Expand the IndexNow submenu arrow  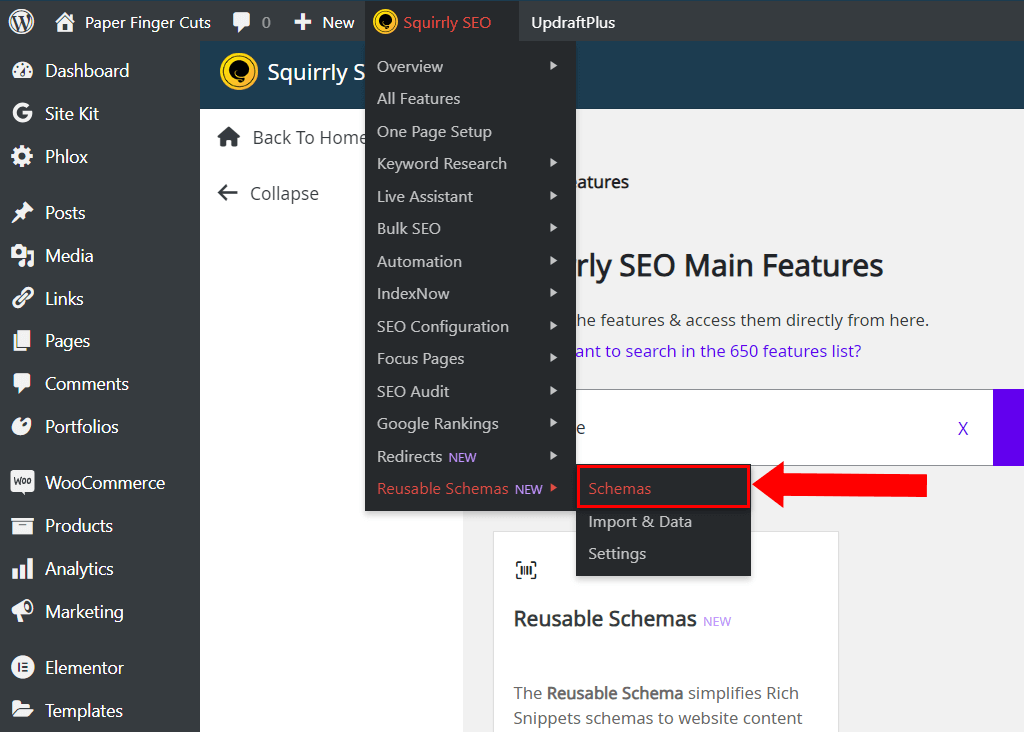[553, 293]
